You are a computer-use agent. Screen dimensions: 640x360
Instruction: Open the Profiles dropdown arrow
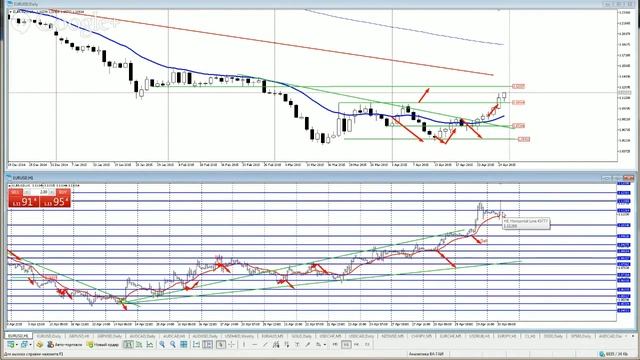point(30,345)
